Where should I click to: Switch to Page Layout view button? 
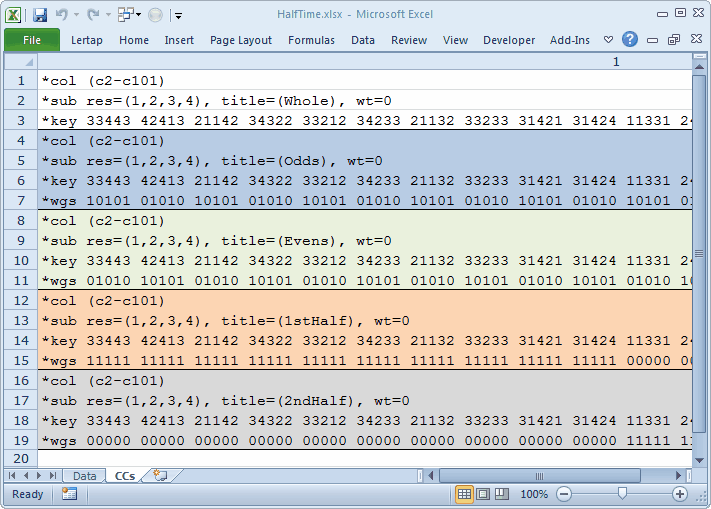click(x=483, y=494)
